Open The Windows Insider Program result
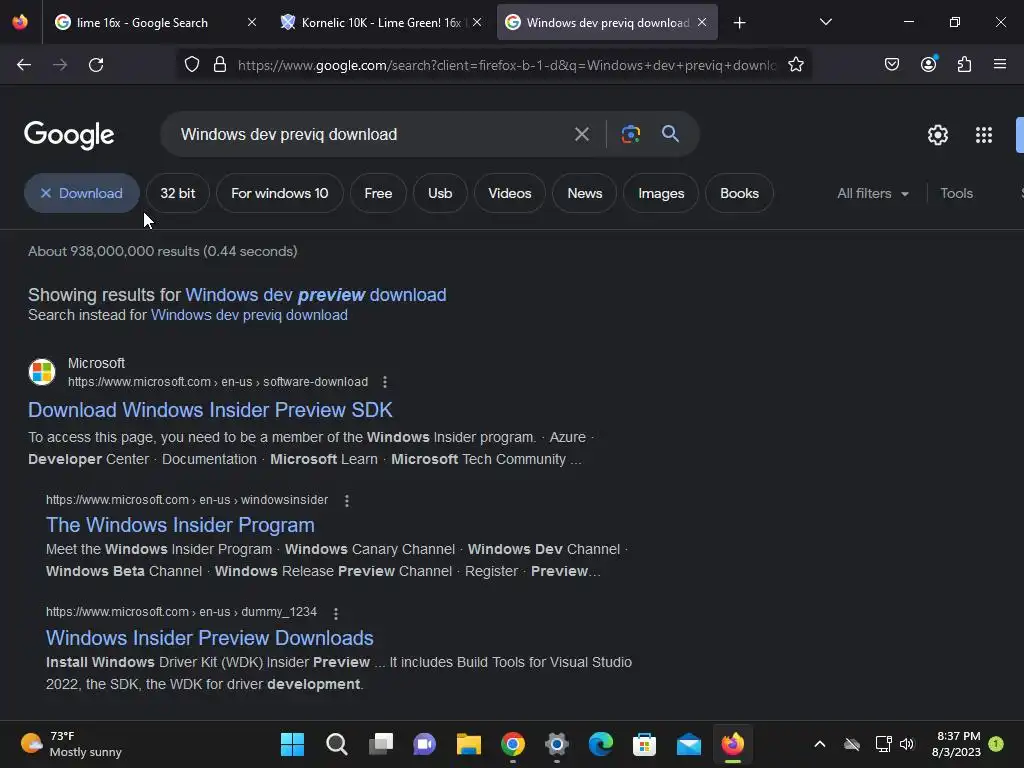This screenshot has height=768, width=1024. pyautogui.click(x=180, y=525)
